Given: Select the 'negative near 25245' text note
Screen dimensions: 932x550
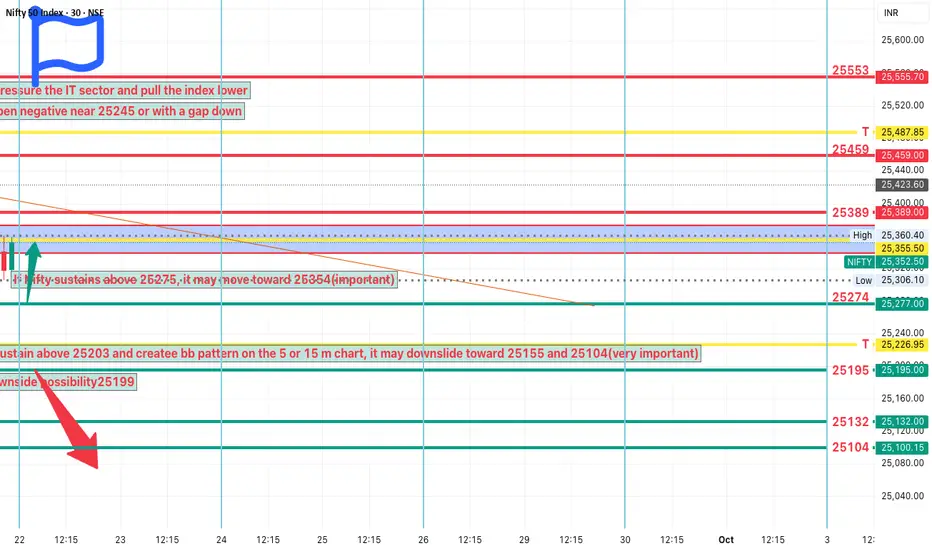Looking at the screenshot, I should pyautogui.click(x=122, y=111).
